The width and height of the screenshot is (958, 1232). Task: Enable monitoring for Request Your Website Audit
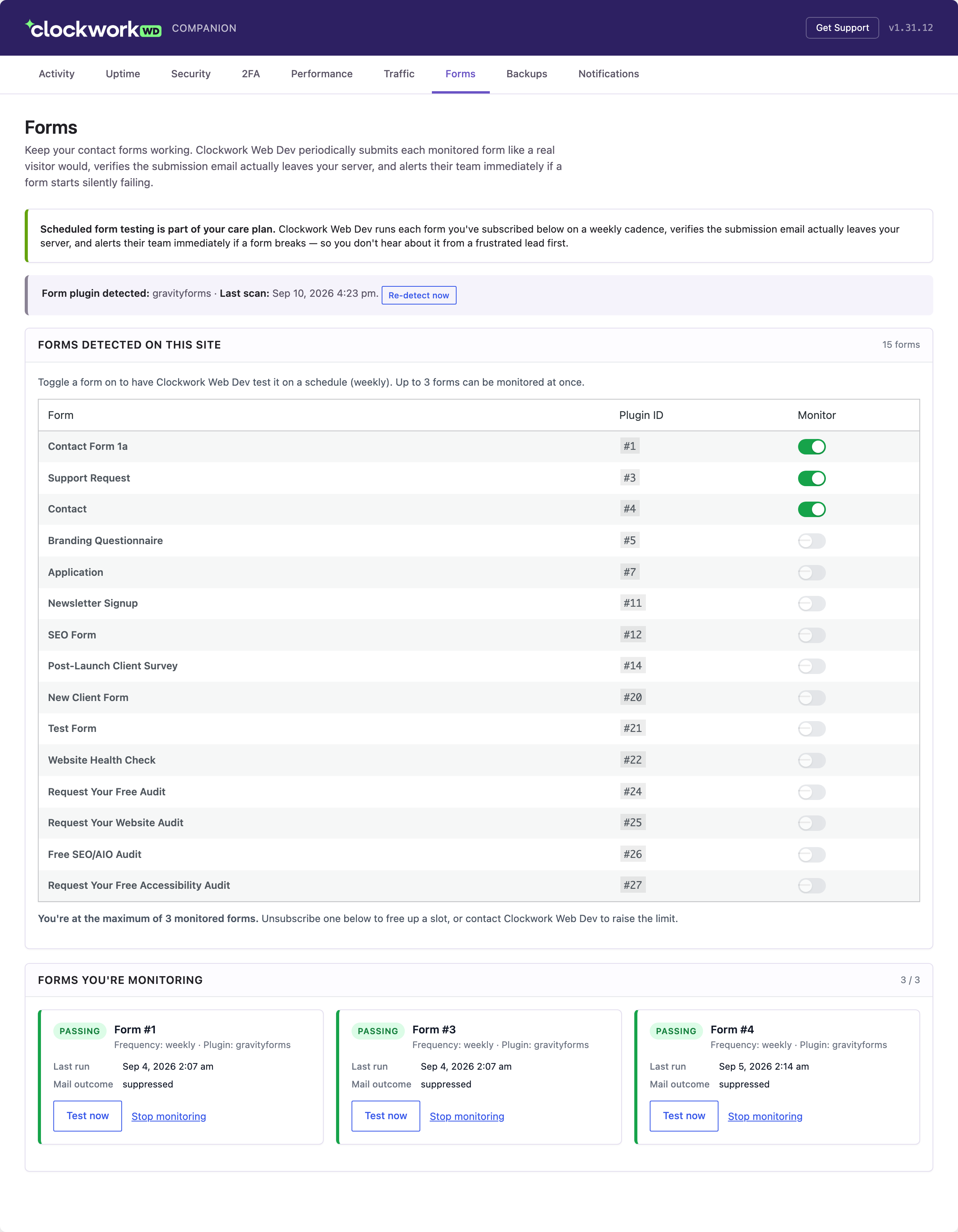point(811,823)
